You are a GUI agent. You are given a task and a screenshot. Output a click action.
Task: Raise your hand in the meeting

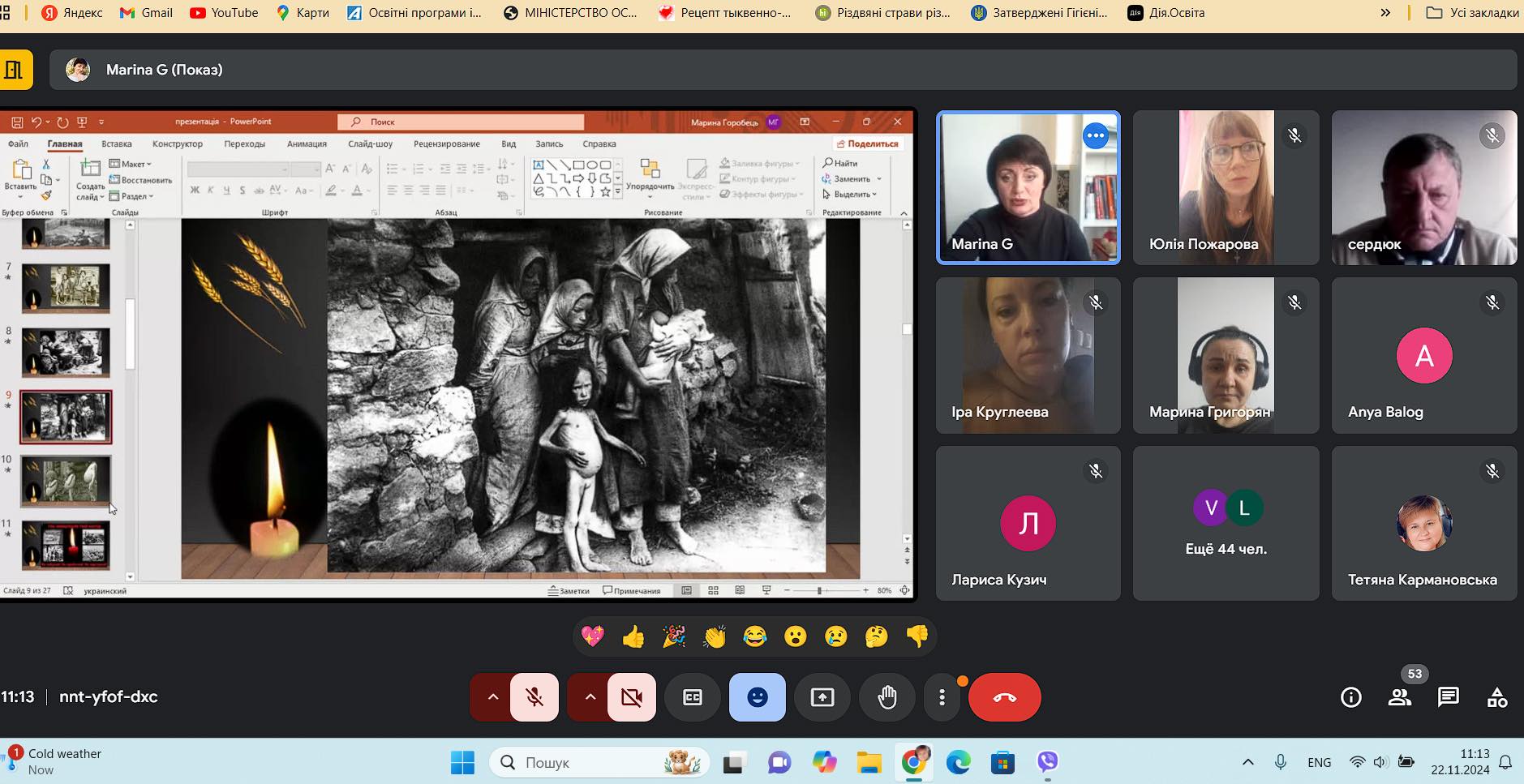tap(886, 697)
